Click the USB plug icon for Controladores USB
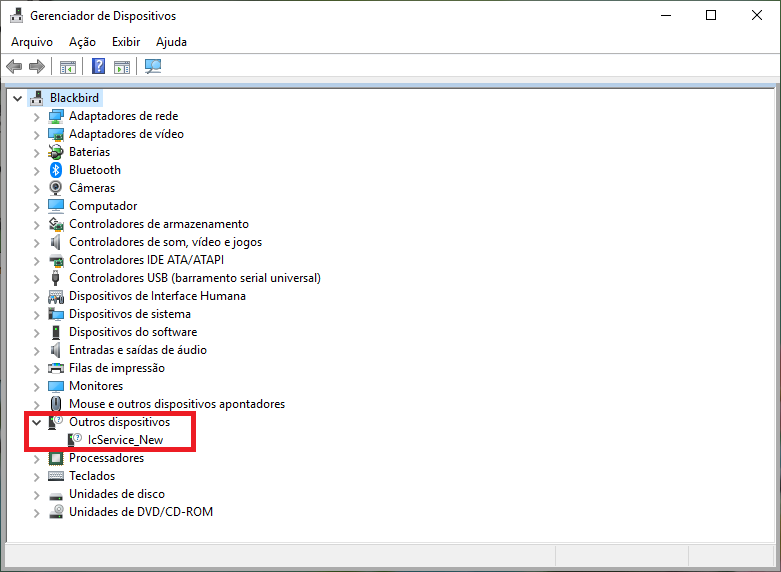The height and width of the screenshot is (572, 781). click(56, 278)
